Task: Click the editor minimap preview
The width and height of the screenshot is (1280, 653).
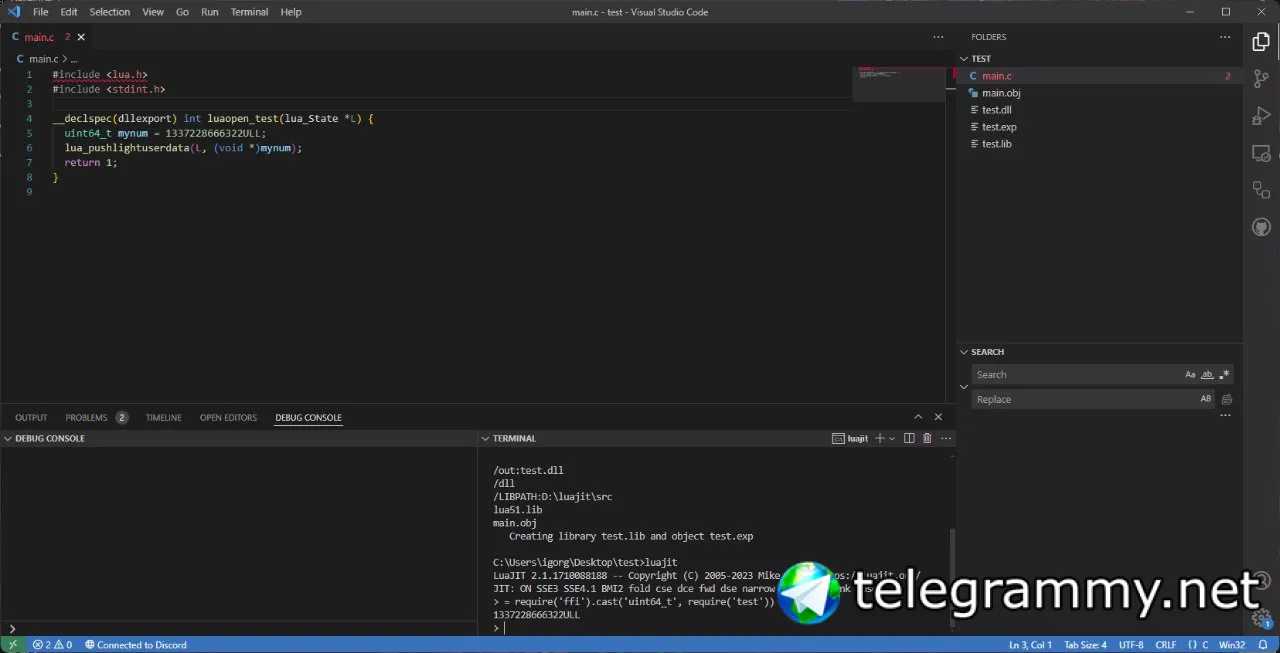Action: [899, 84]
